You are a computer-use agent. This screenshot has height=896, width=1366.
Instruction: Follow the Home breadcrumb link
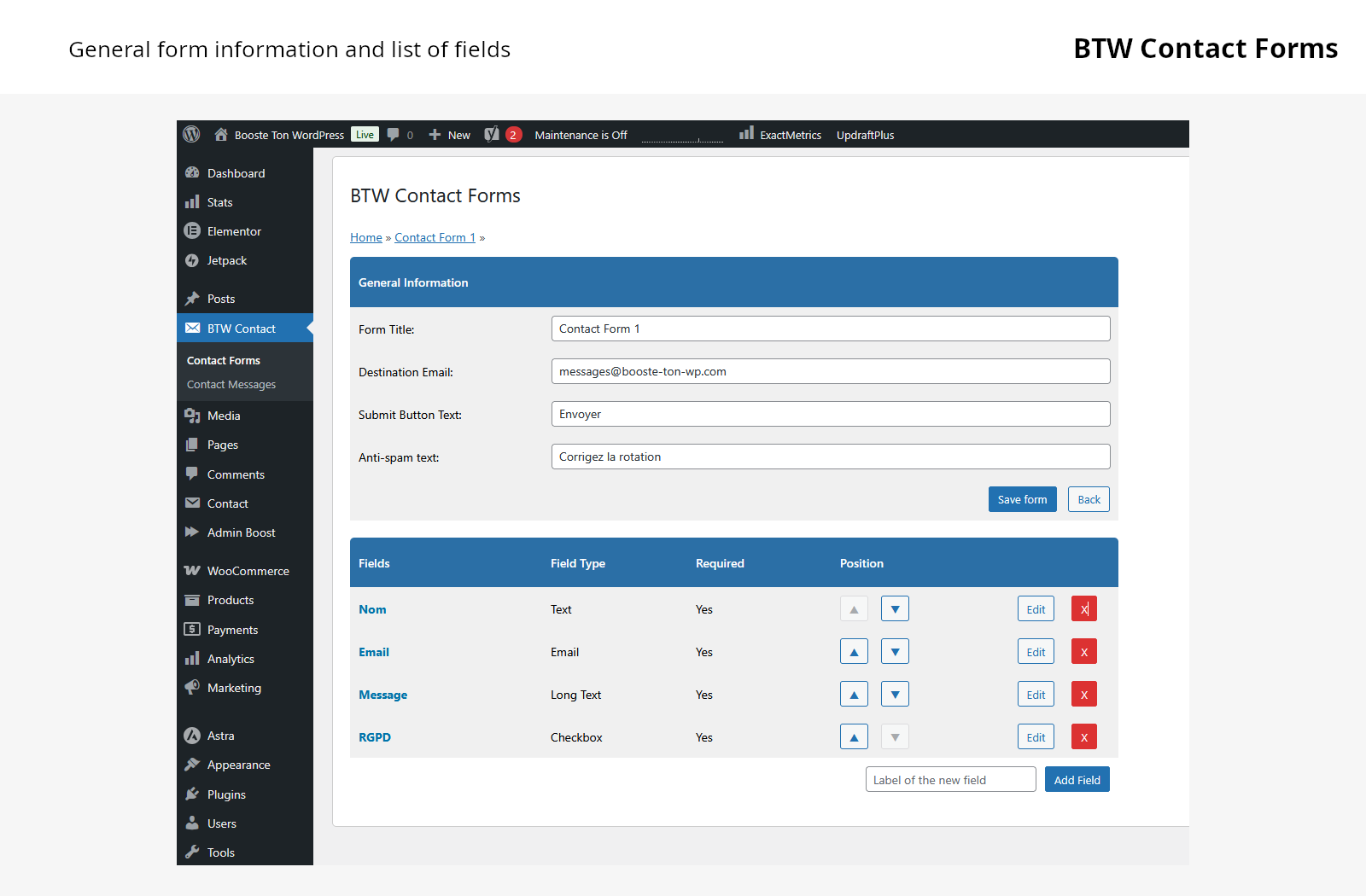click(365, 238)
